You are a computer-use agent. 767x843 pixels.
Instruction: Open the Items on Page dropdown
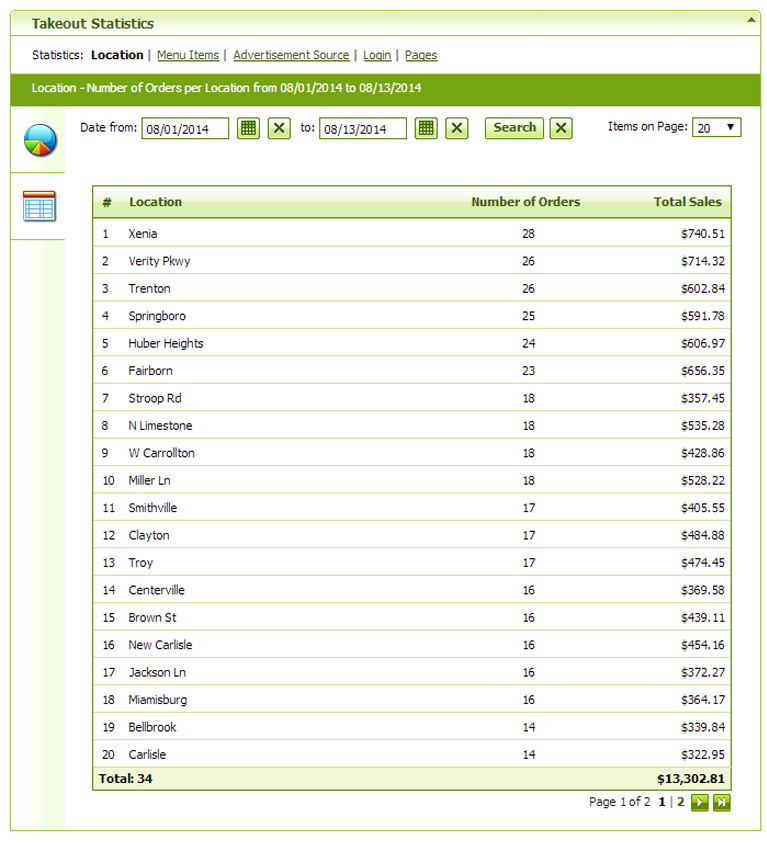pyautogui.click(x=716, y=127)
